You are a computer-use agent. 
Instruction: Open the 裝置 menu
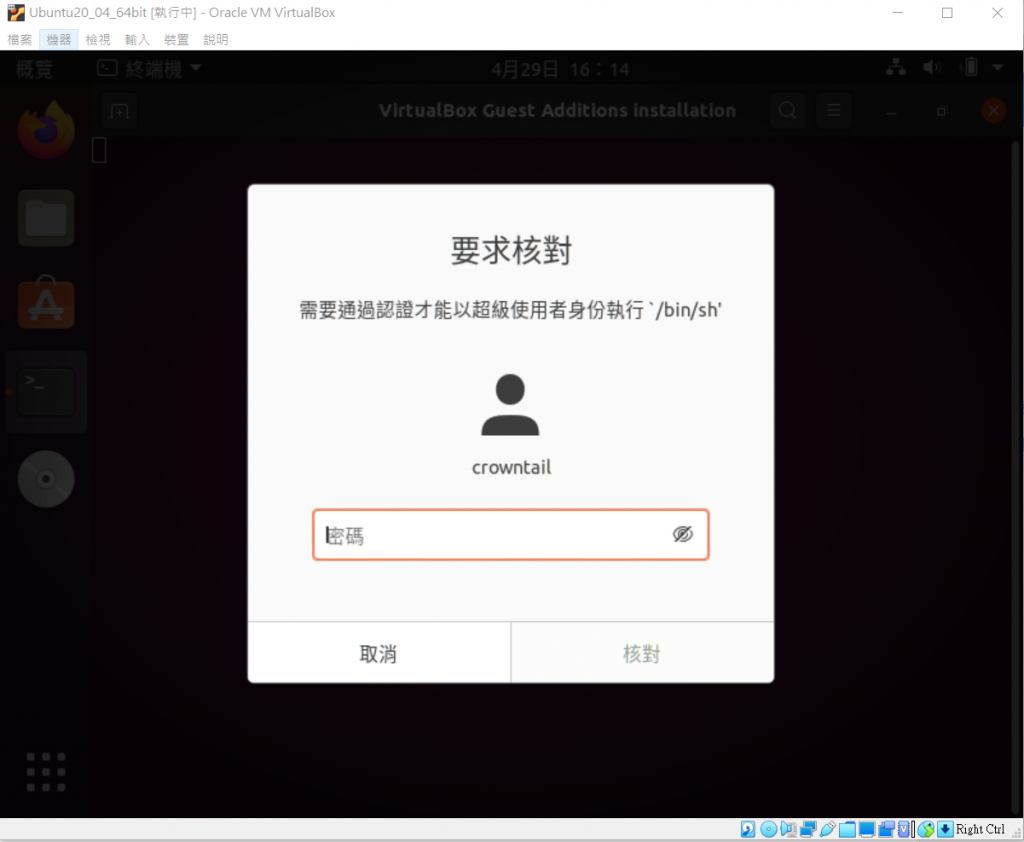click(x=176, y=40)
